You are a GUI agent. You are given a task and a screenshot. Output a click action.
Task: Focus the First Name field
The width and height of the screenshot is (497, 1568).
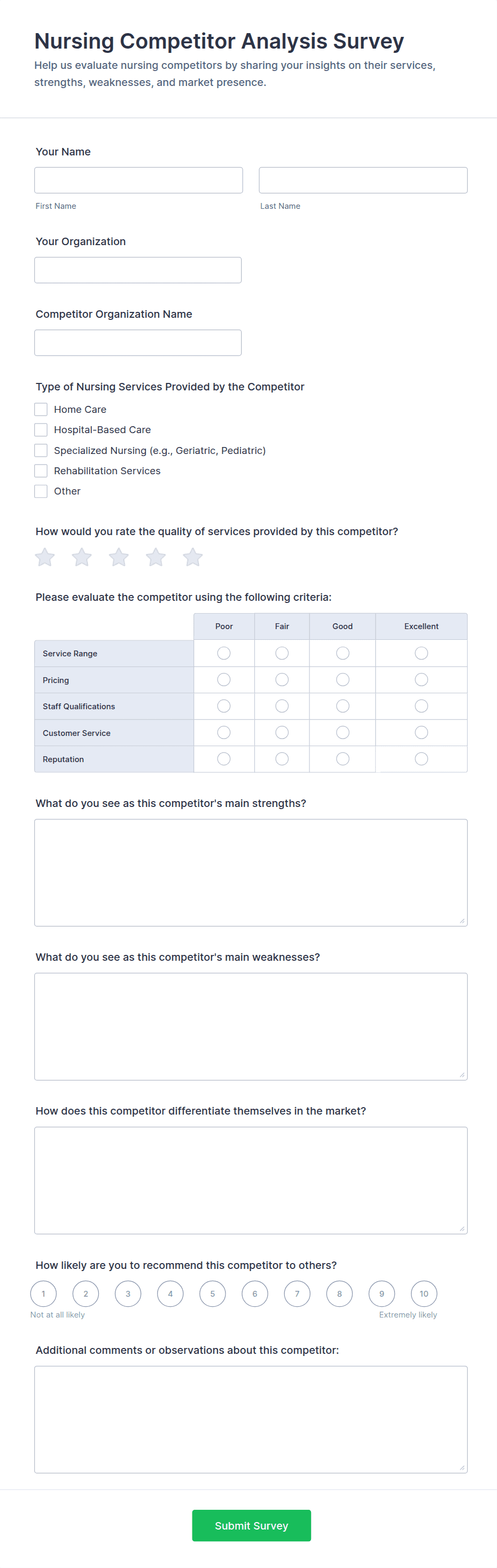point(138,180)
